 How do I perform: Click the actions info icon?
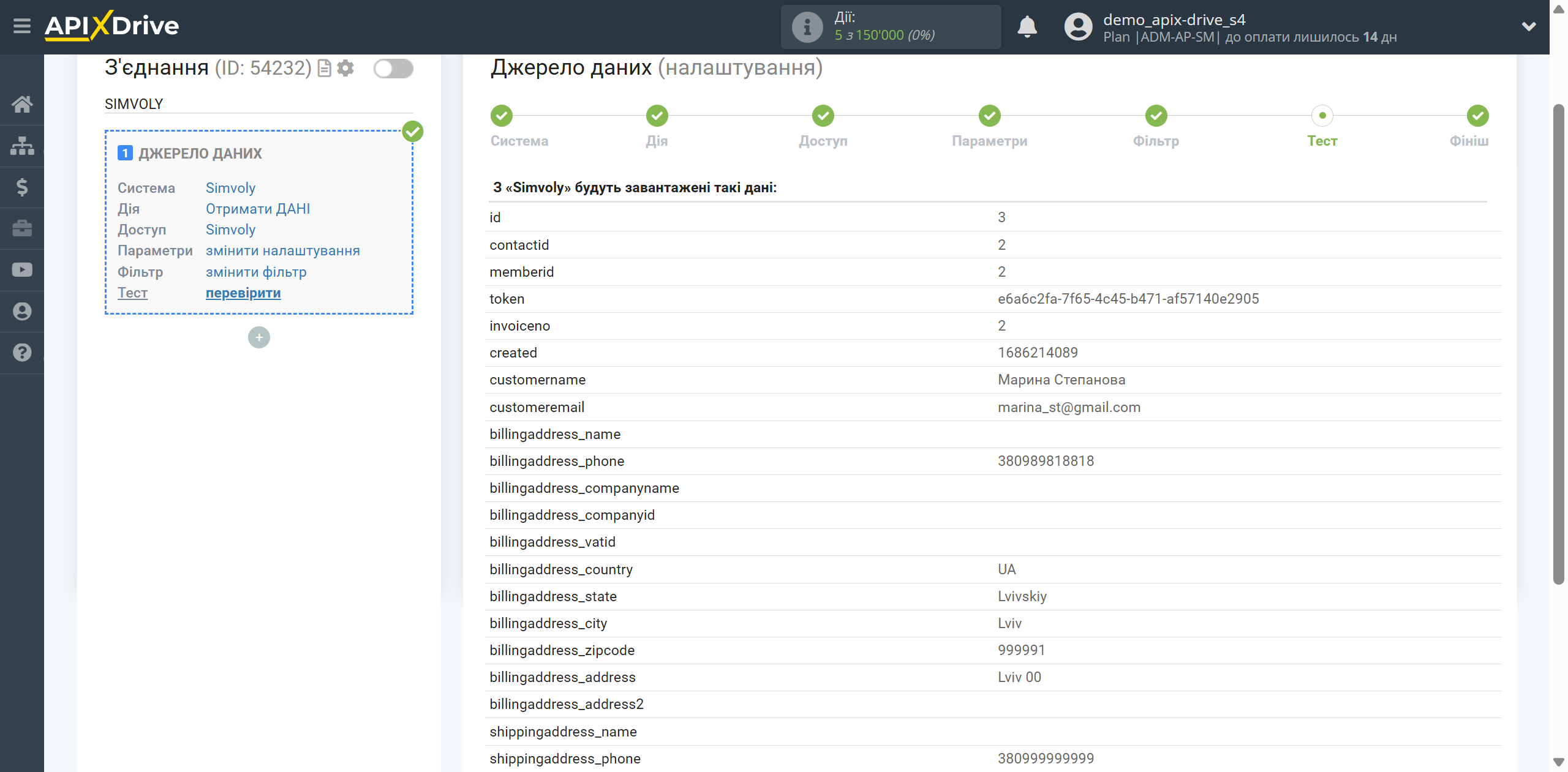point(807,27)
